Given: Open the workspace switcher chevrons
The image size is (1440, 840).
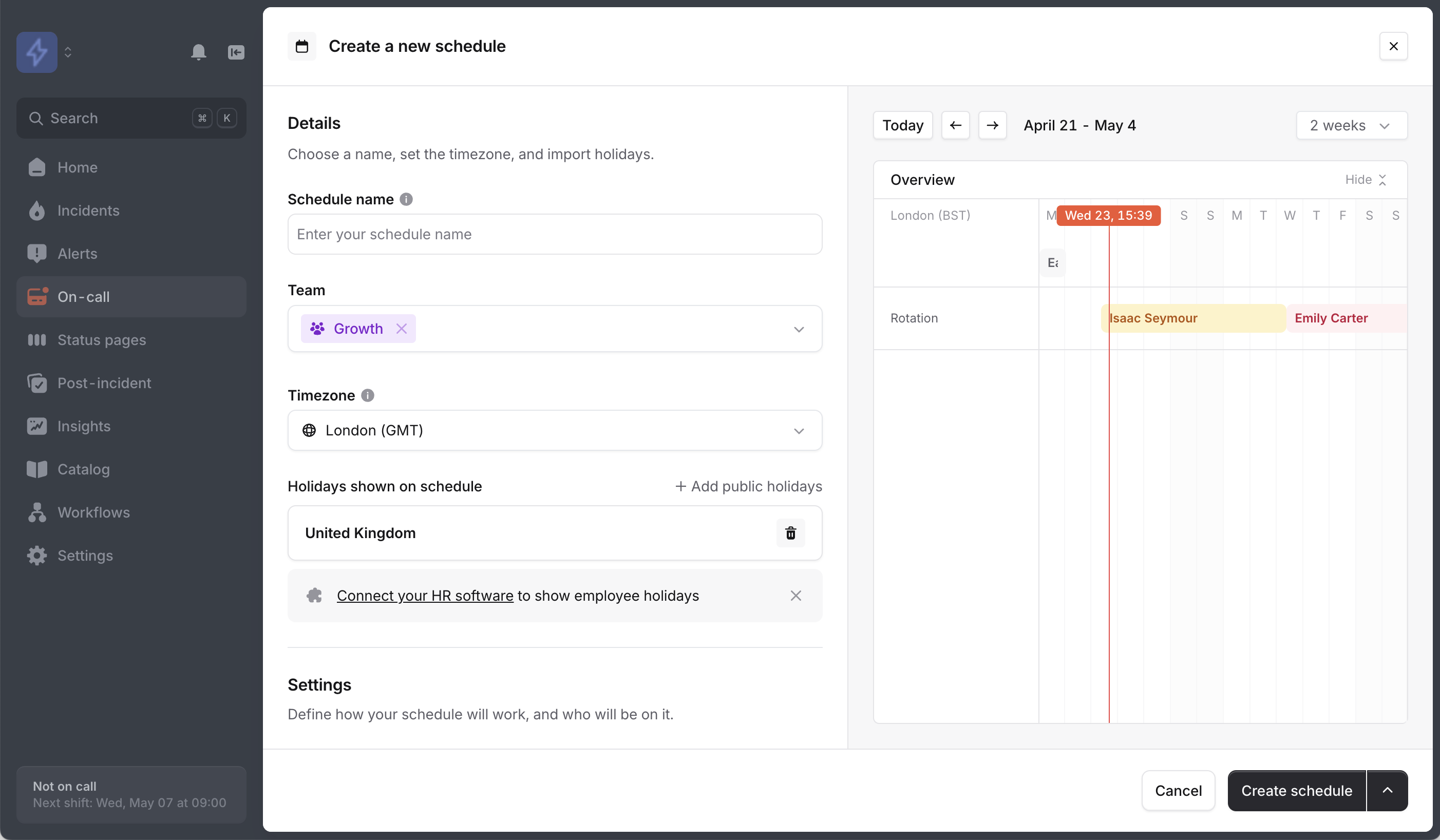Looking at the screenshot, I should [x=68, y=52].
